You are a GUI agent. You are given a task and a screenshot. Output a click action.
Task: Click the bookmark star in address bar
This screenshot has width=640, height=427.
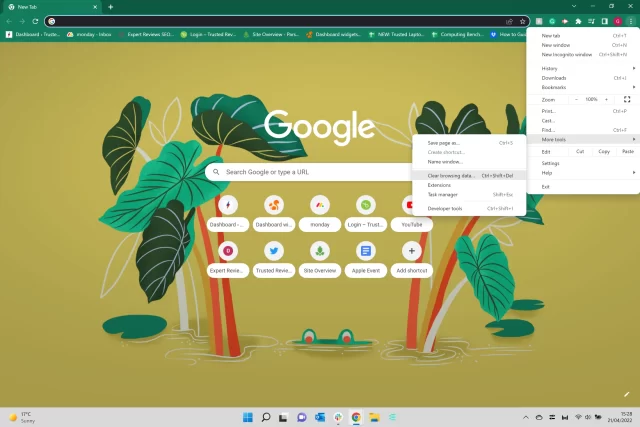pyautogui.click(x=522, y=21)
